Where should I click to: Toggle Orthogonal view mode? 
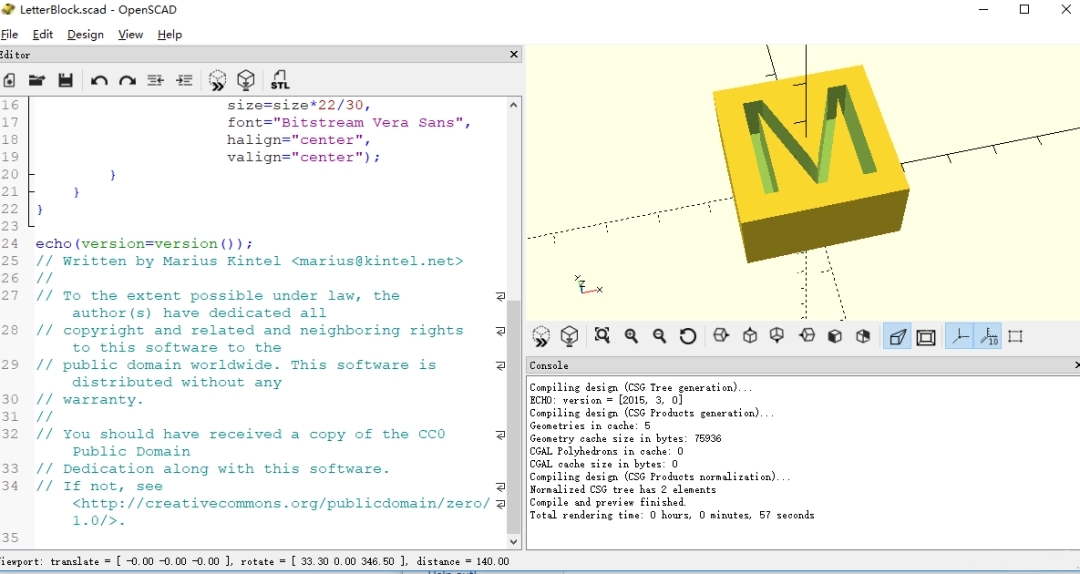[x=926, y=337]
